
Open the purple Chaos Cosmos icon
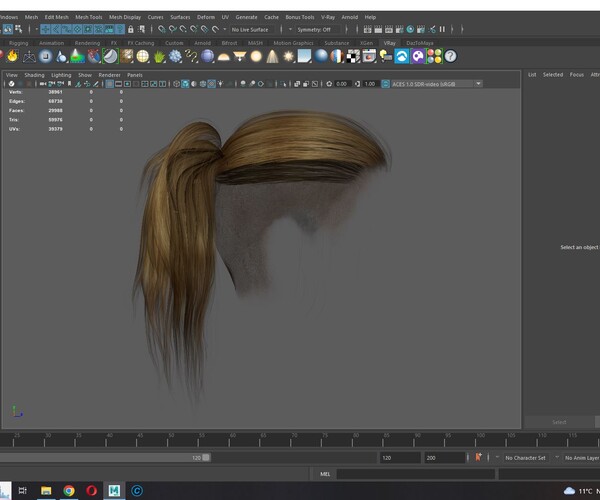click(418, 57)
